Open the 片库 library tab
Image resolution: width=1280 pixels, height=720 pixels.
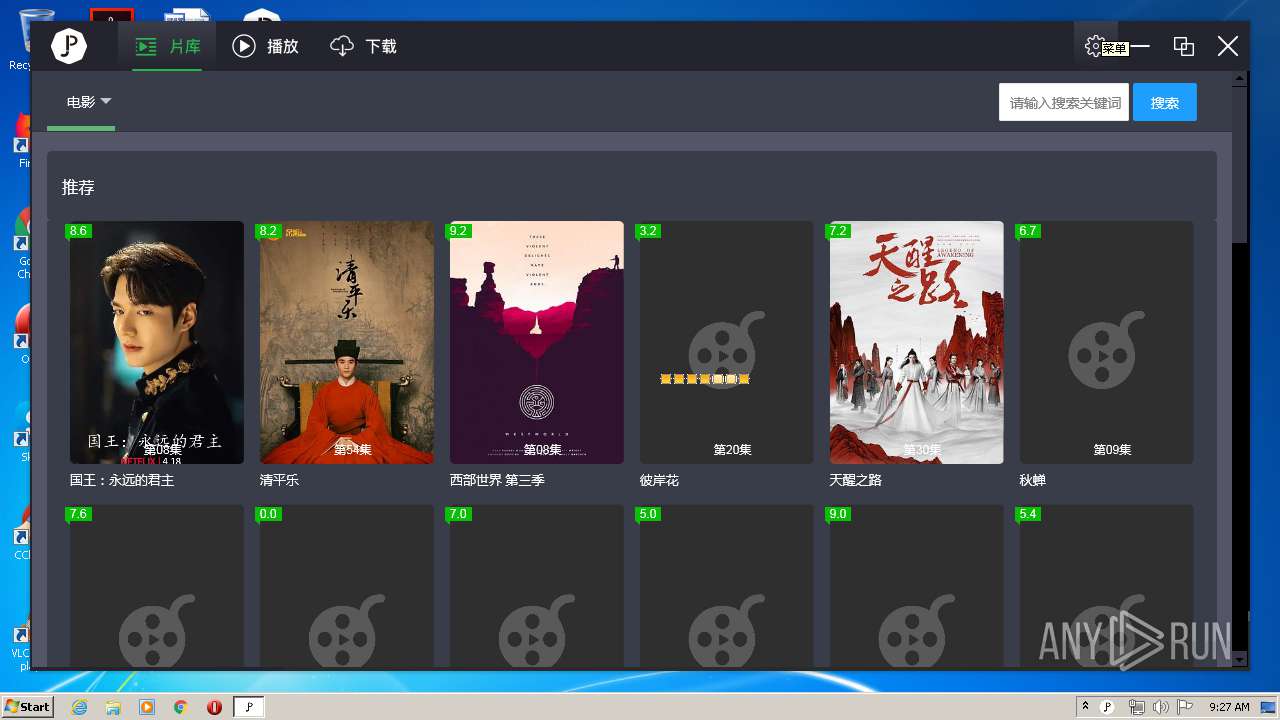(x=168, y=47)
